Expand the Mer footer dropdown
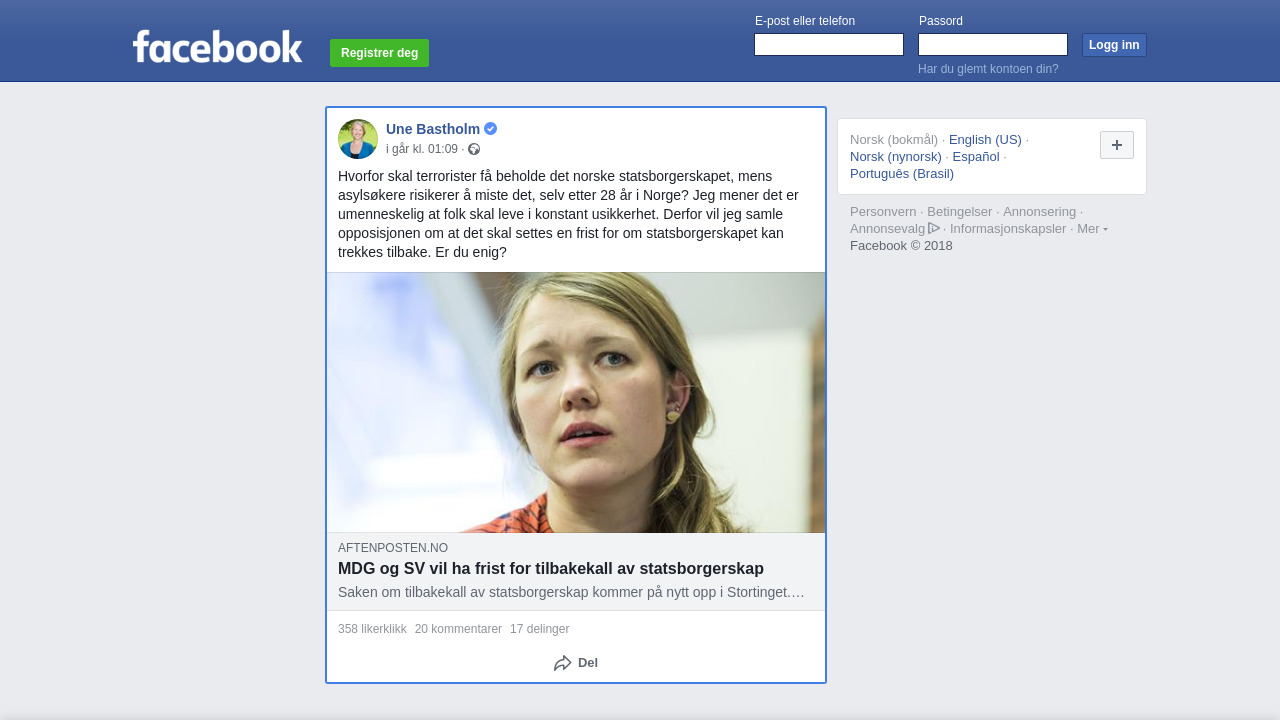Screen dimensions: 1280x720 [1091, 229]
